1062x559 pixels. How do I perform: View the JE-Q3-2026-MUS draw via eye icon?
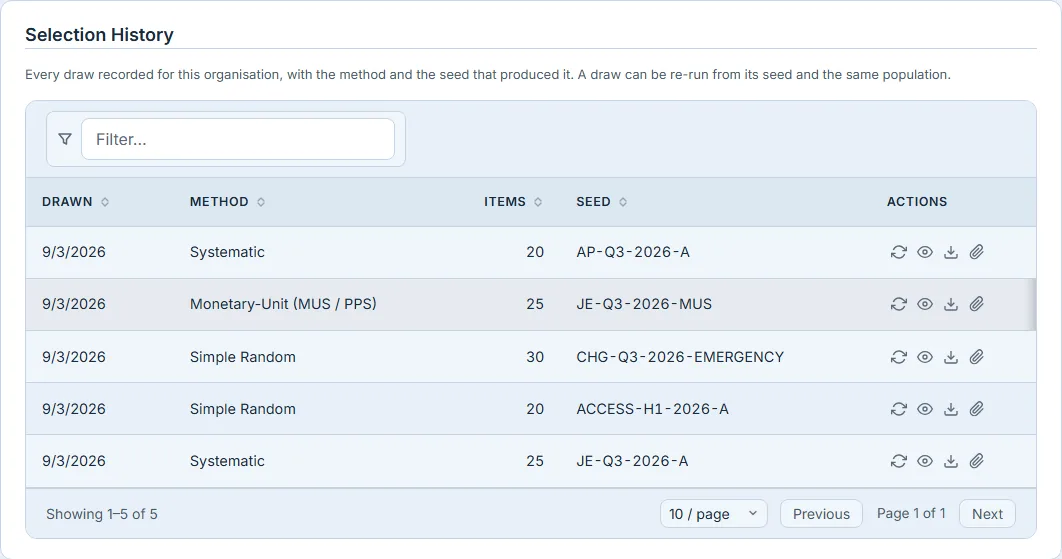point(925,304)
